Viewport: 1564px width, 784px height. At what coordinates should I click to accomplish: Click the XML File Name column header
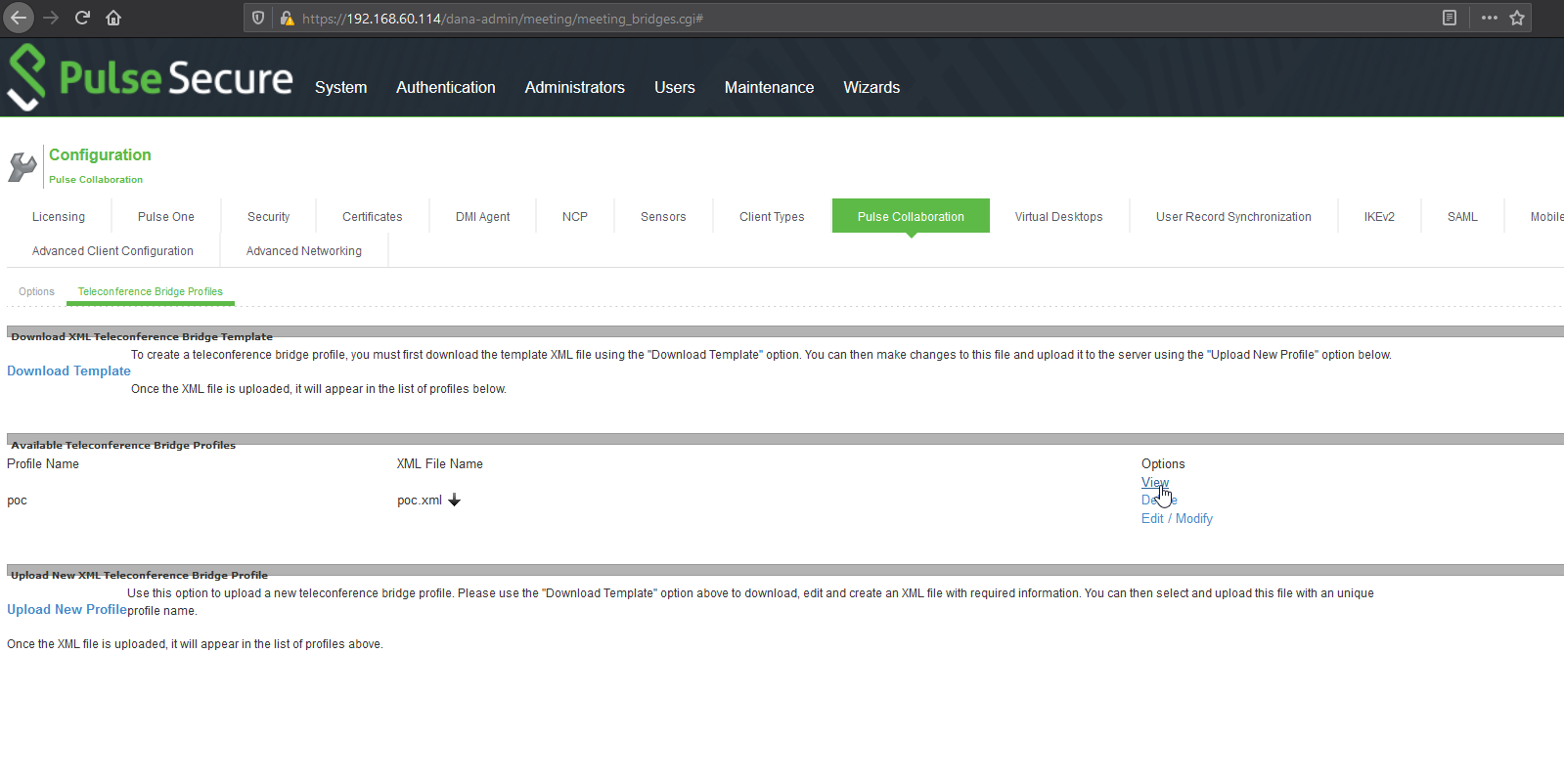tap(440, 463)
